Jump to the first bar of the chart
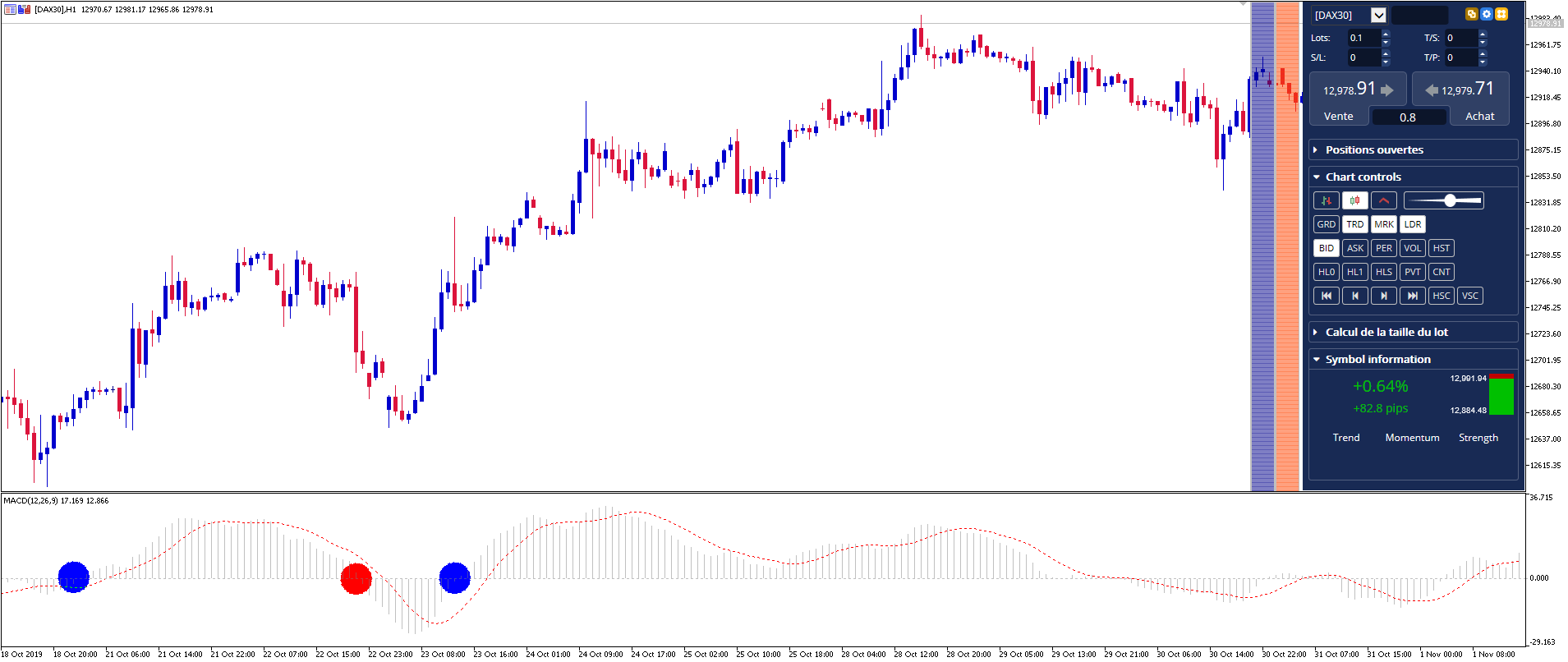 (x=1327, y=296)
